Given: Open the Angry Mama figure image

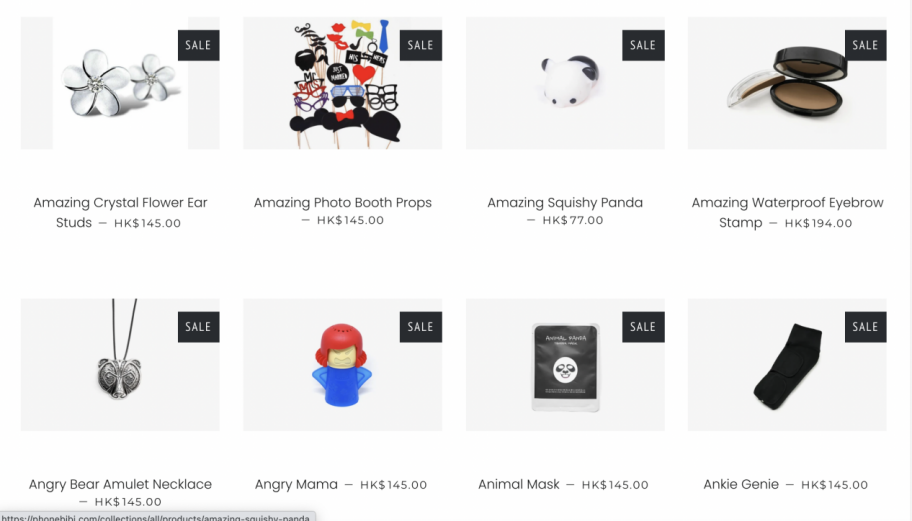Looking at the screenshot, I should pyautogui.click(x=343, y=365).
